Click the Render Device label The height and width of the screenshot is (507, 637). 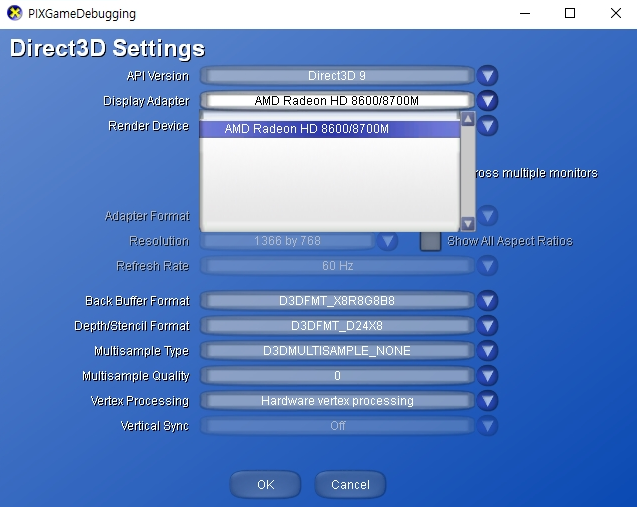149,126
